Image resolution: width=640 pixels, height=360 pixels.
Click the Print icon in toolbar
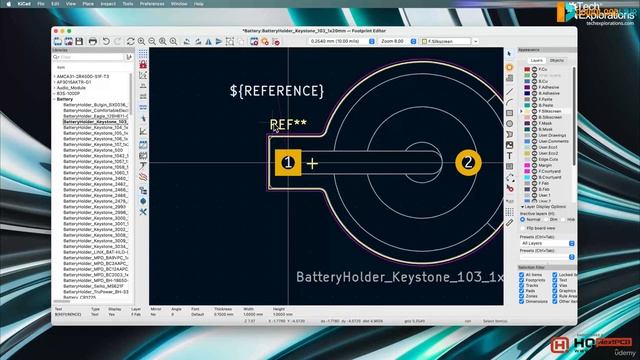coord(93,41)
